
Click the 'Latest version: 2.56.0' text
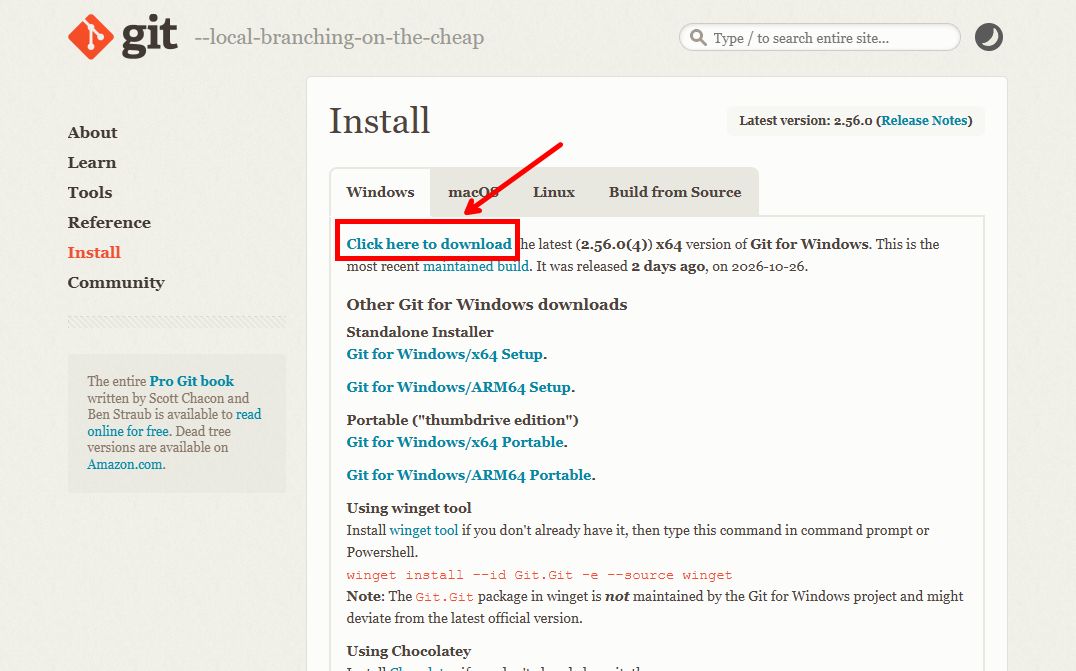tap(806, 121)
